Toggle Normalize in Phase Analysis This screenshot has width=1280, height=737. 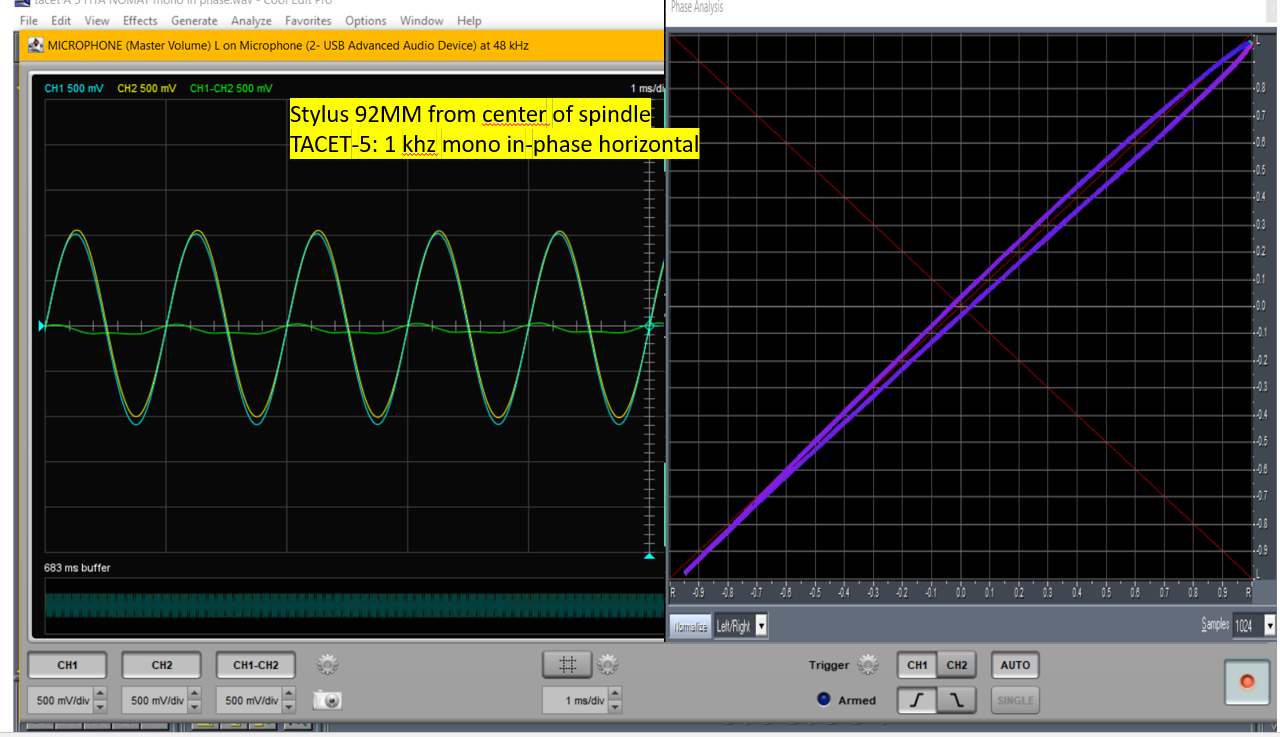689,626
